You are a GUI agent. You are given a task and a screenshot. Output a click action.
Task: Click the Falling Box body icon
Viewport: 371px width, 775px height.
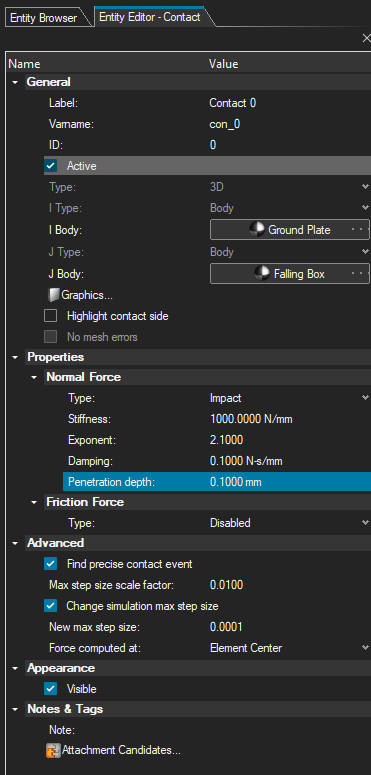pos(262,273)
